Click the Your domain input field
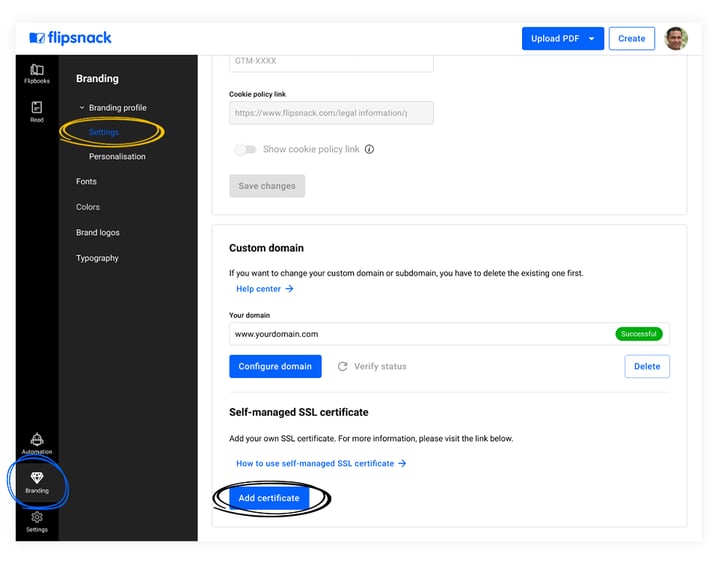718x563 pixels. pyautogui.click(x=449, y=334)
